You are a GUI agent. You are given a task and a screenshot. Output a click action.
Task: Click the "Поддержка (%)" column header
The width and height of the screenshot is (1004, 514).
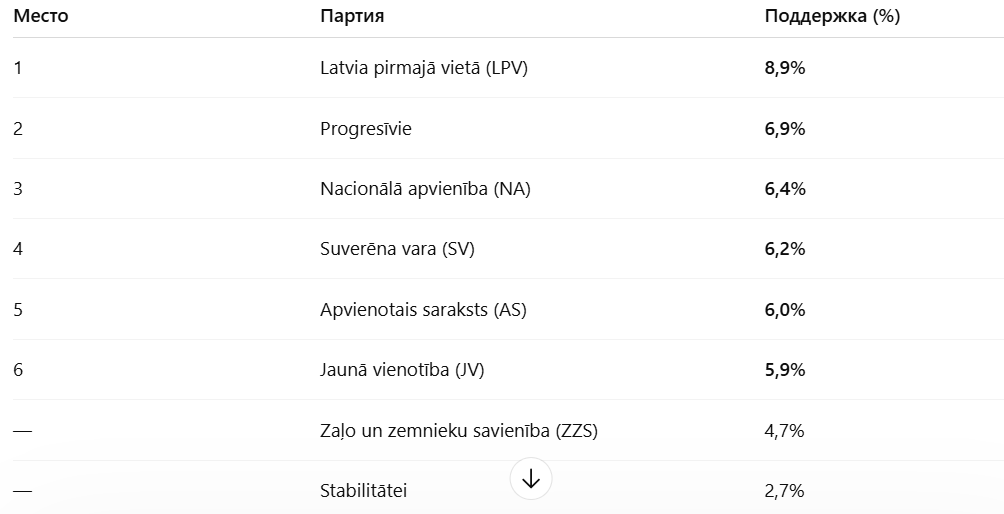[x=832, y=17]
